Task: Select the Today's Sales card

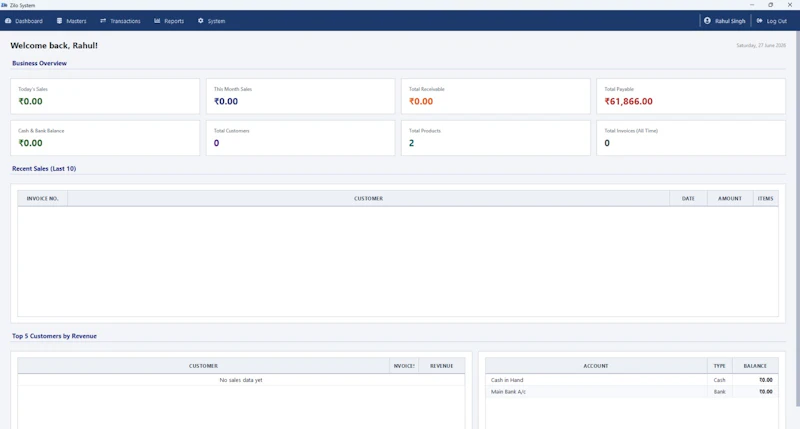Action: [x=105, y=96]
